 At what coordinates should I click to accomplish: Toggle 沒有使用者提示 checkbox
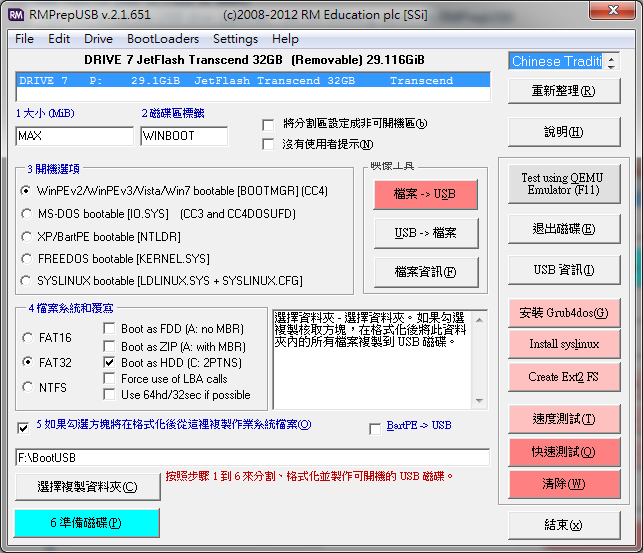coord(268,144)
